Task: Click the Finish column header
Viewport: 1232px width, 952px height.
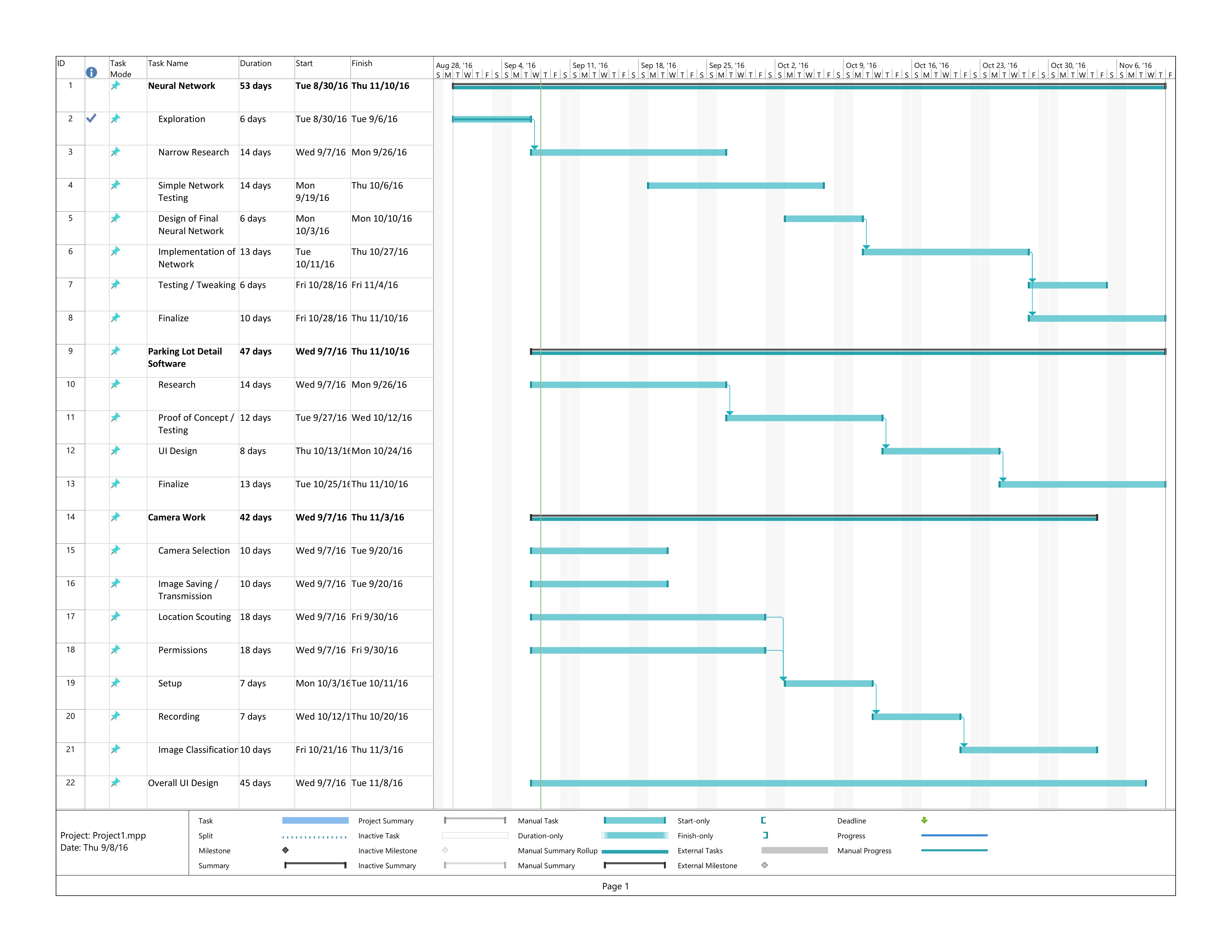Action: 362,64
